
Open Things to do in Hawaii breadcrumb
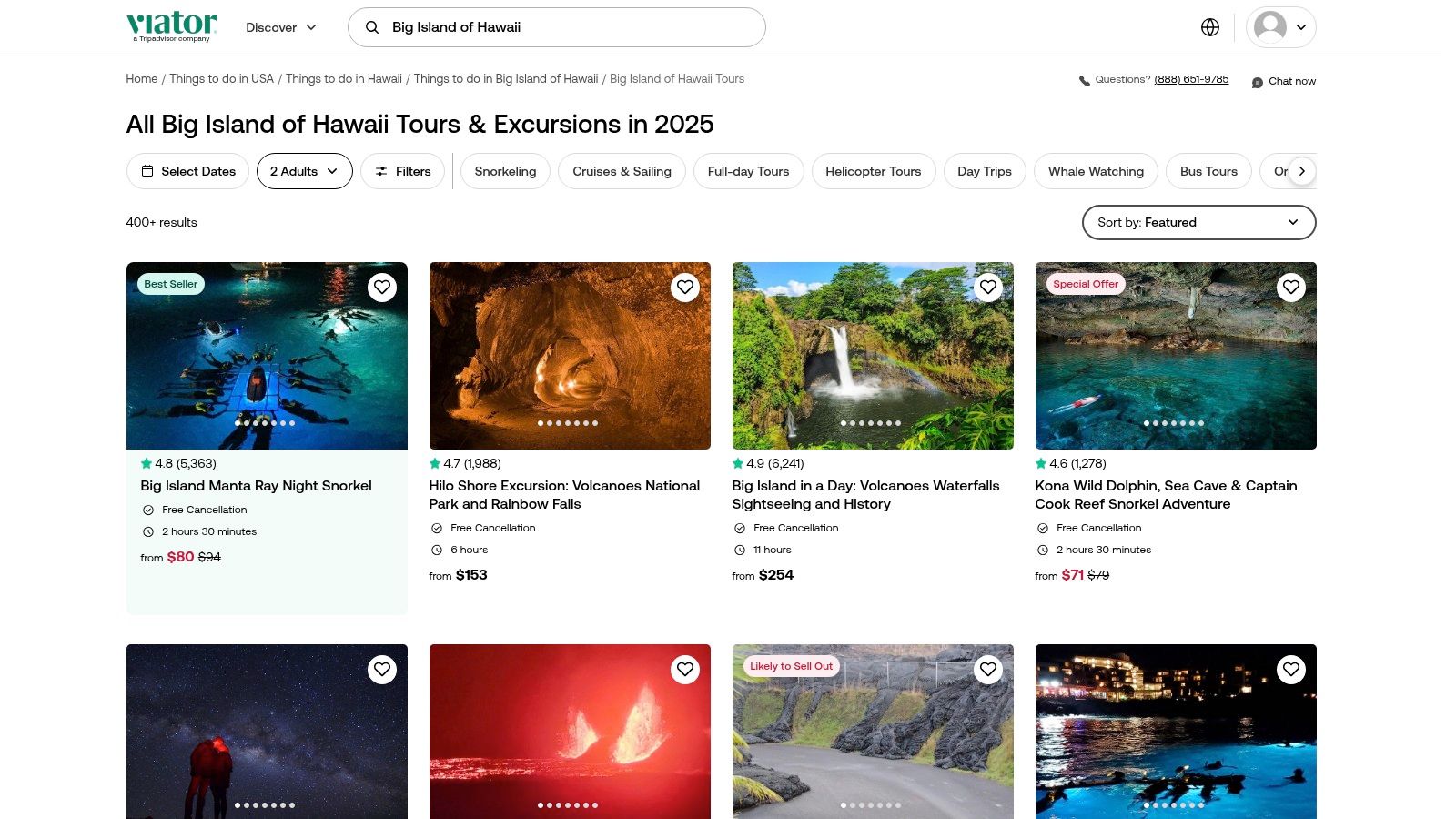click(x=344, y=79)
